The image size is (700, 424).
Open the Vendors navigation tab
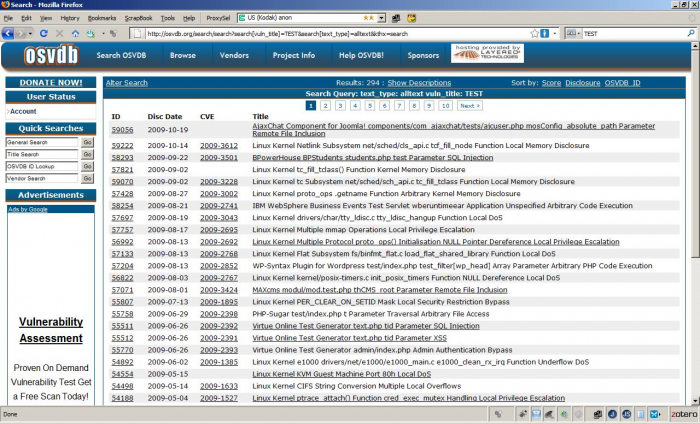pos(234,55)
